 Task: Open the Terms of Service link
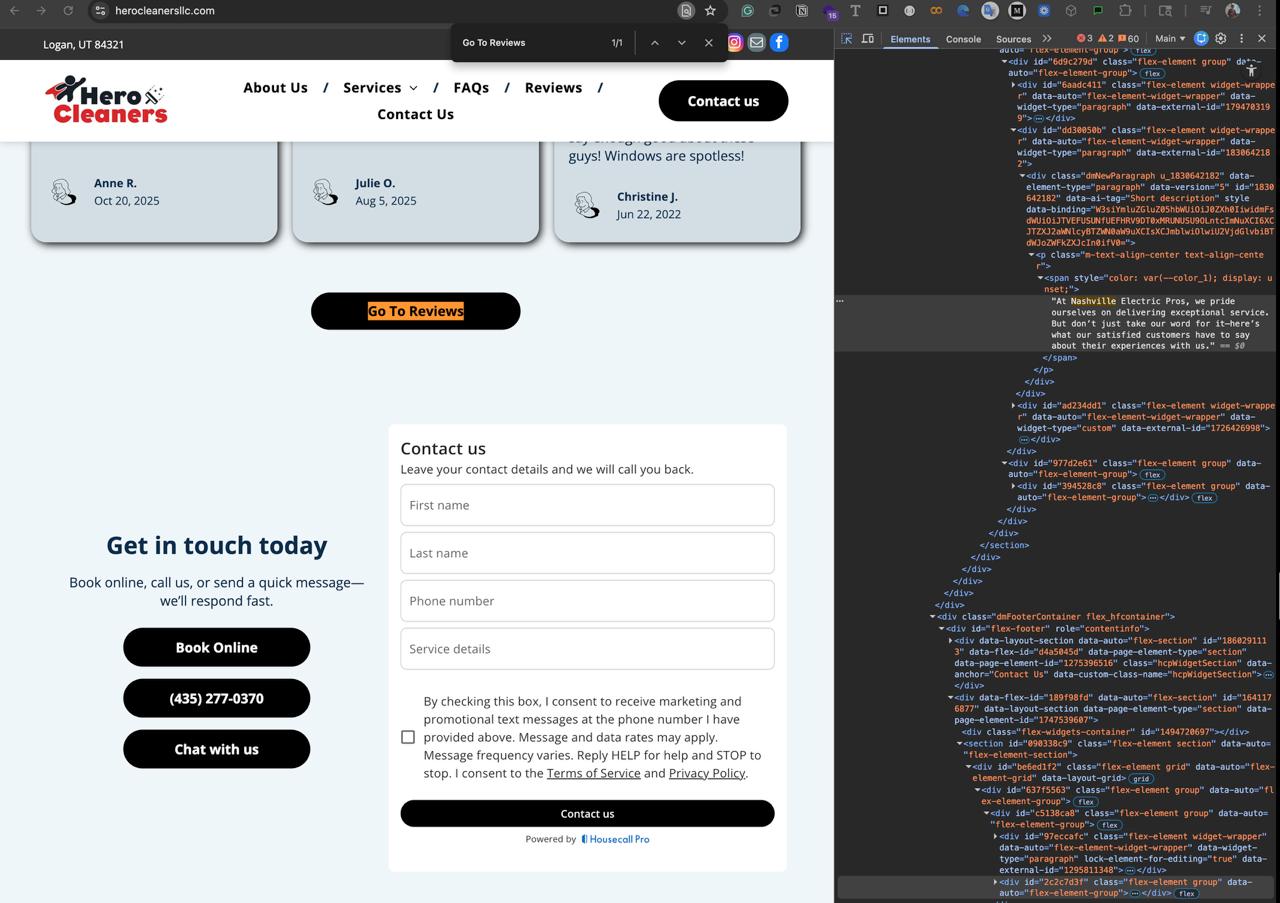593,773
